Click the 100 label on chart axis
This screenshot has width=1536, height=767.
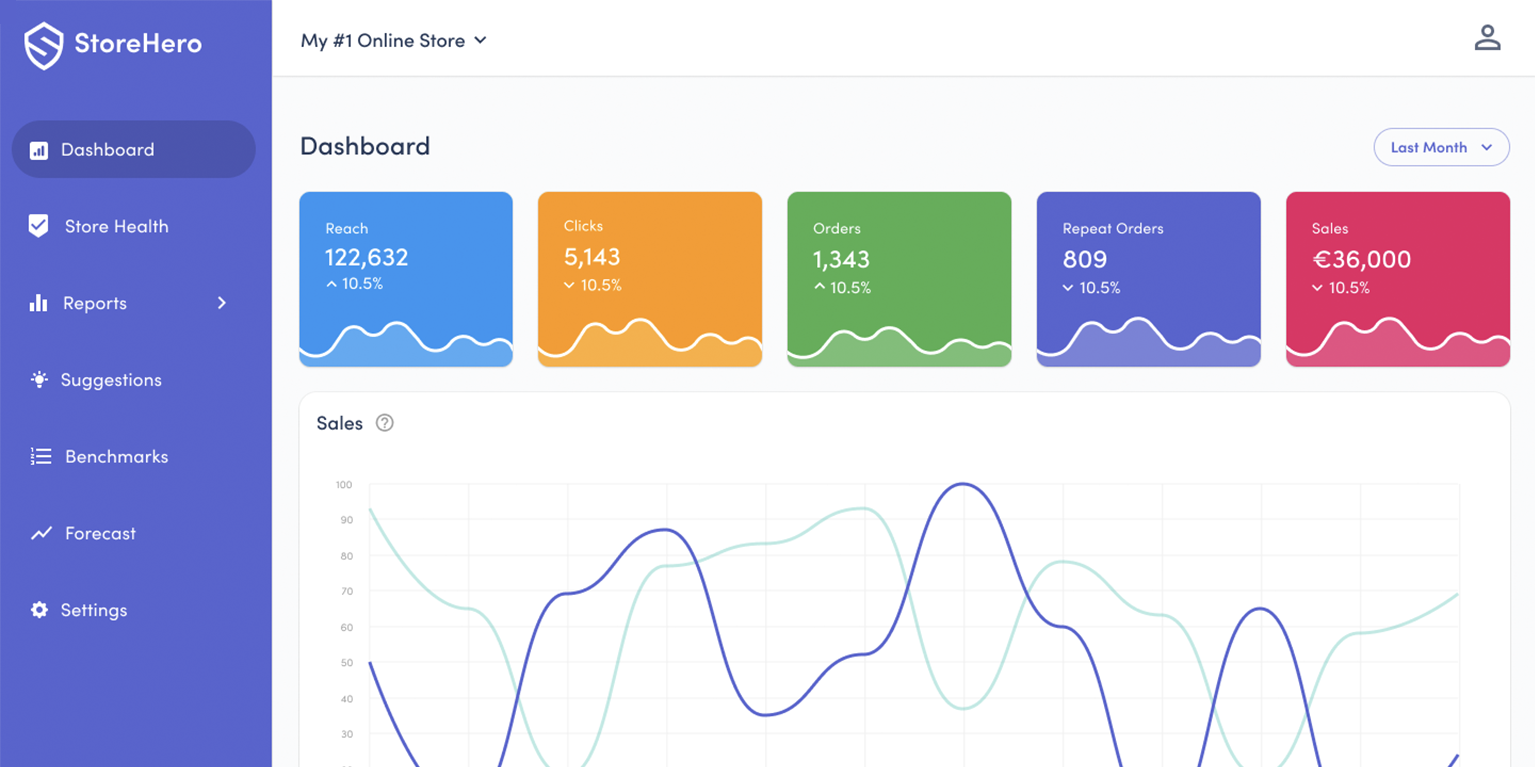point(344,485)
